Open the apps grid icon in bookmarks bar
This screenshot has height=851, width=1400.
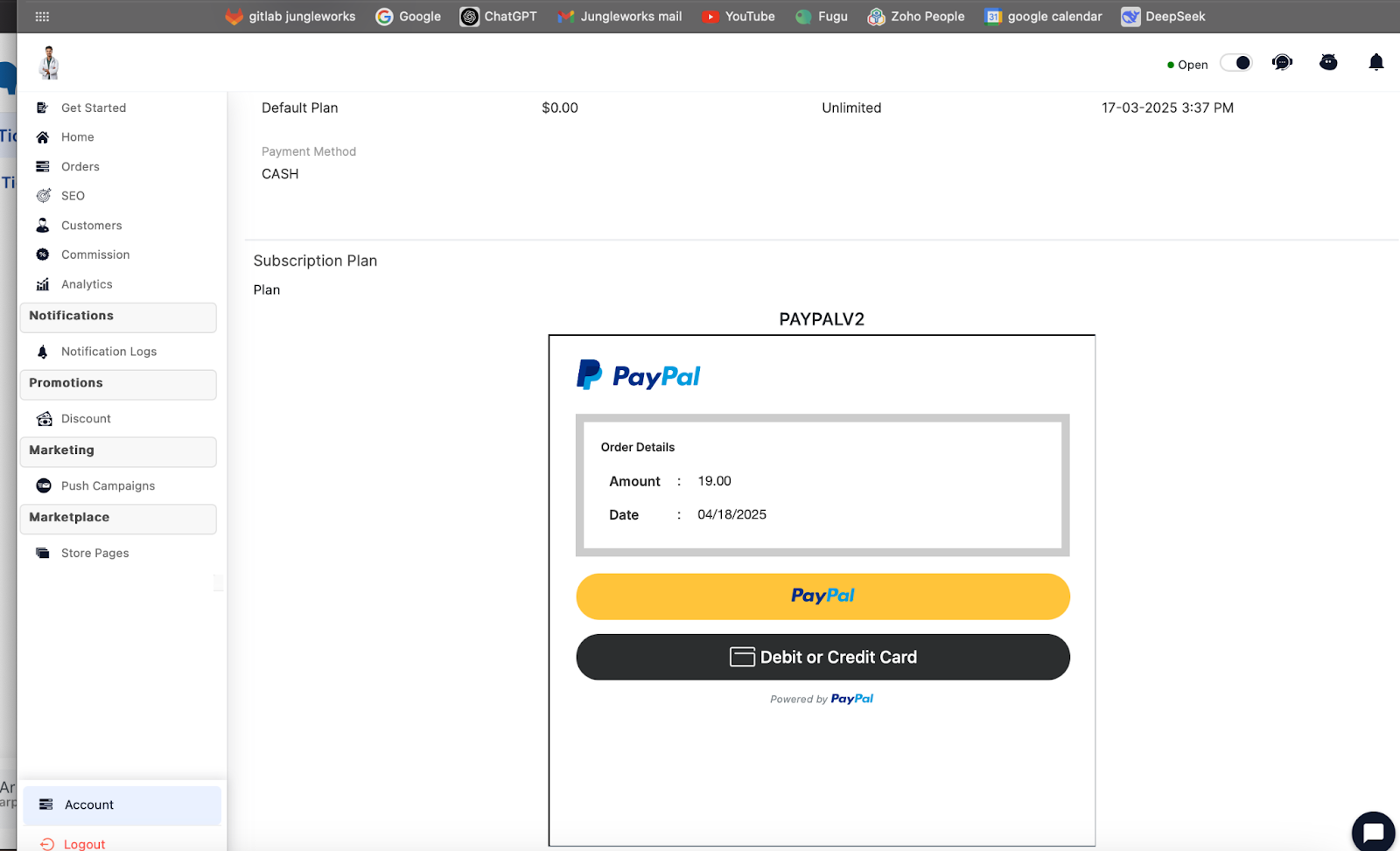[x=42, y=17]
